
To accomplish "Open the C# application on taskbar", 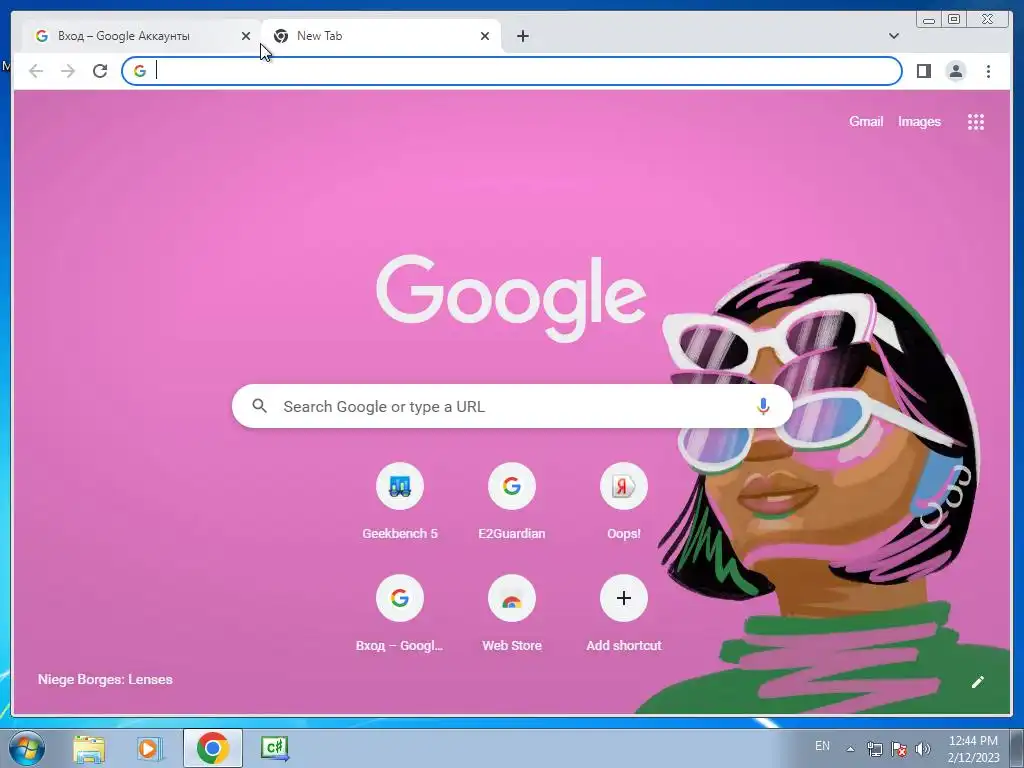I will [274, 748].
